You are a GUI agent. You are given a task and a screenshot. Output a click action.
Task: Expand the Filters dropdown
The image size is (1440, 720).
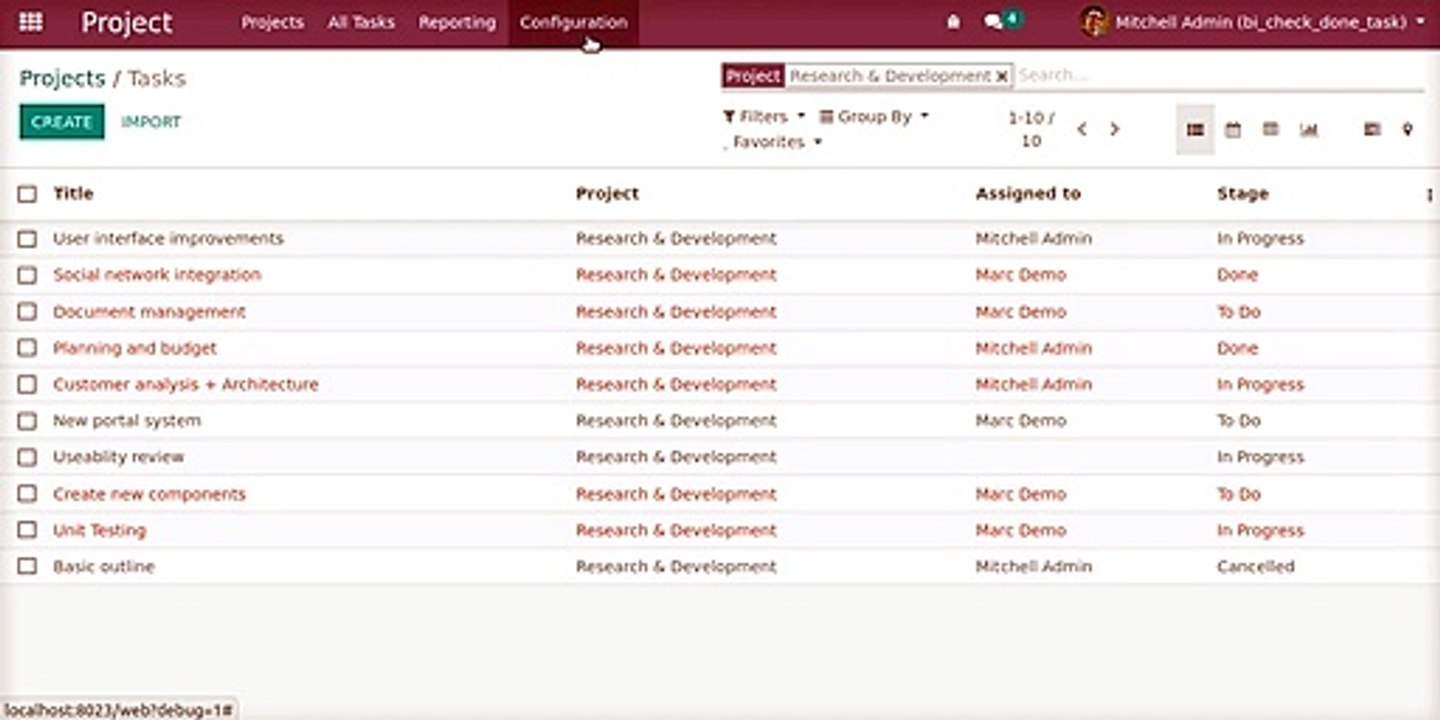click(763, 117)
